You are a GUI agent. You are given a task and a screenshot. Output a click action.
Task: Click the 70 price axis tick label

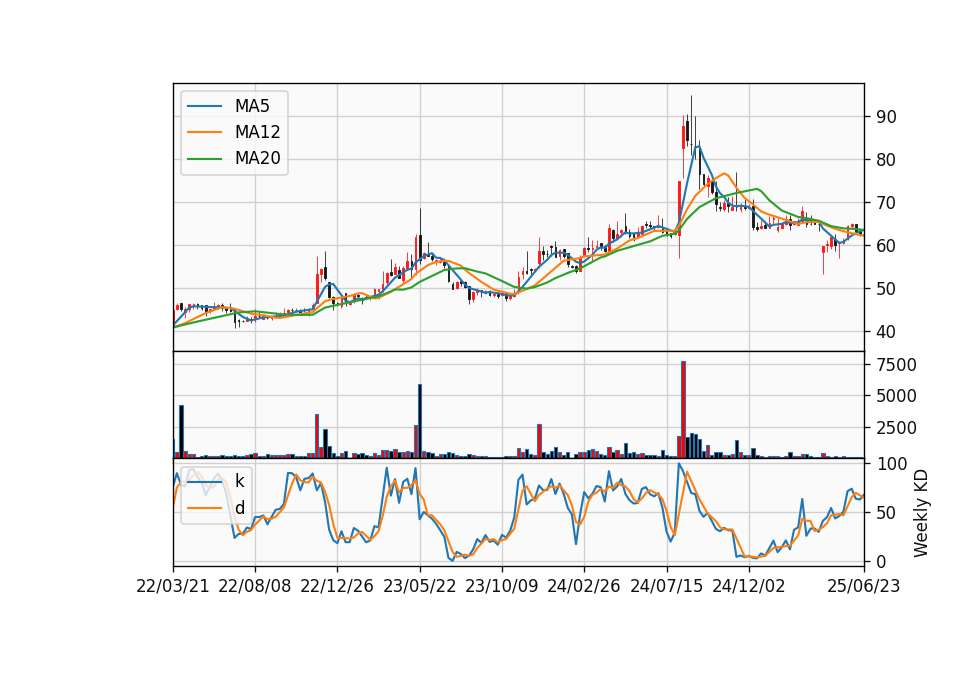(x=886, y=203)
